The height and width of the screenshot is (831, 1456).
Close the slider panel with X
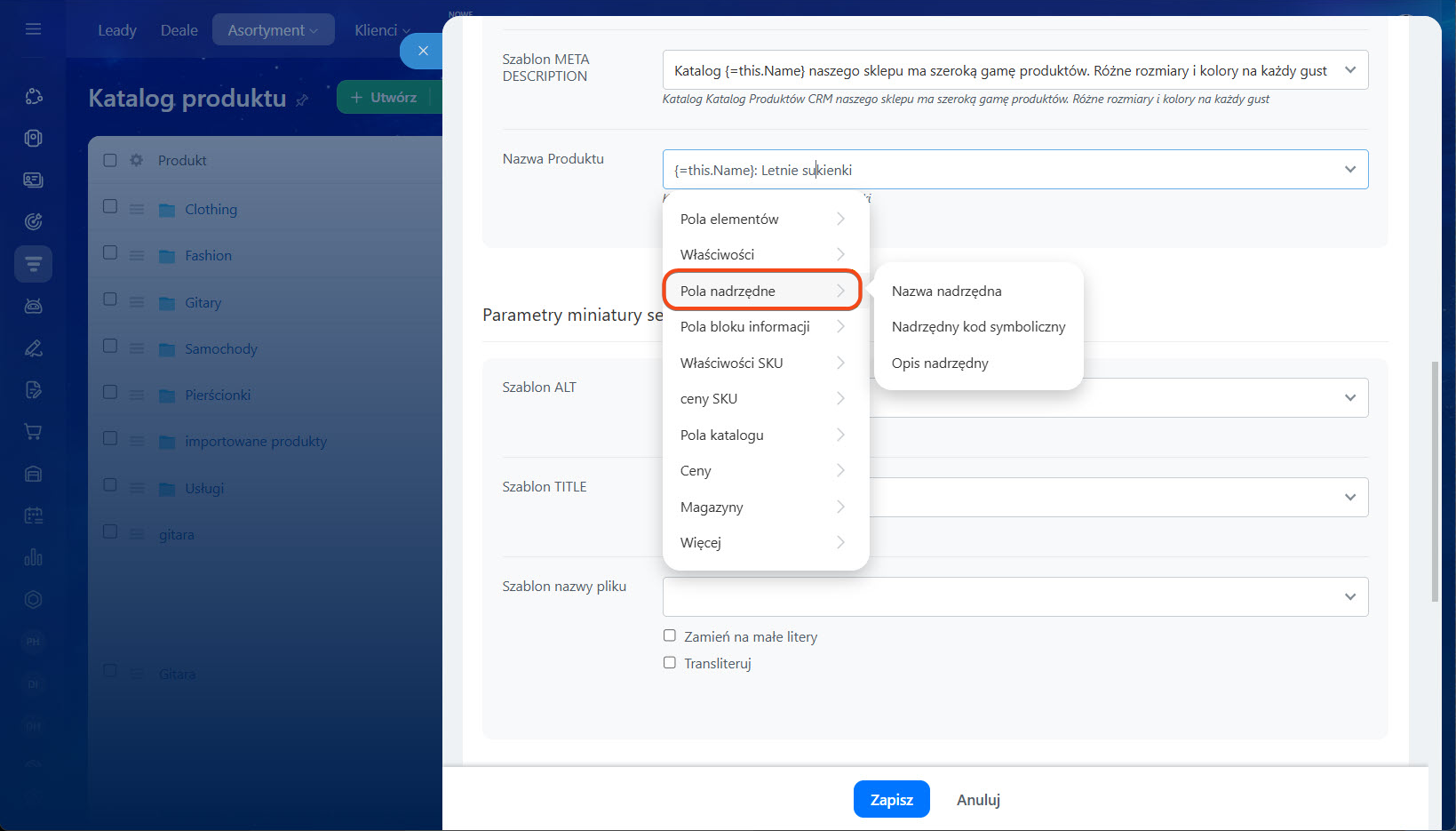tap(423, 51)
